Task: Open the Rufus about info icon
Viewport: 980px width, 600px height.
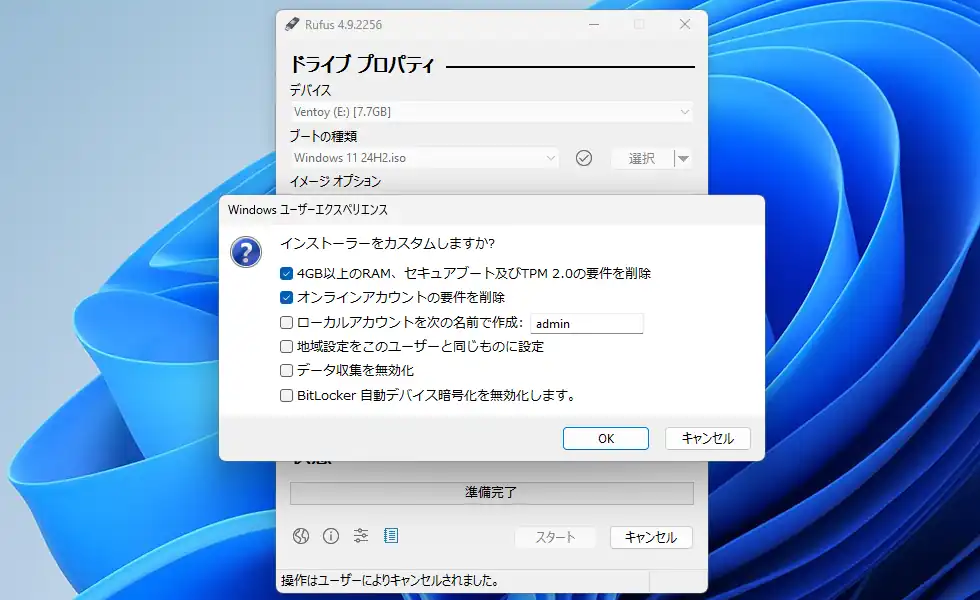Action: [x=331, y=536]
